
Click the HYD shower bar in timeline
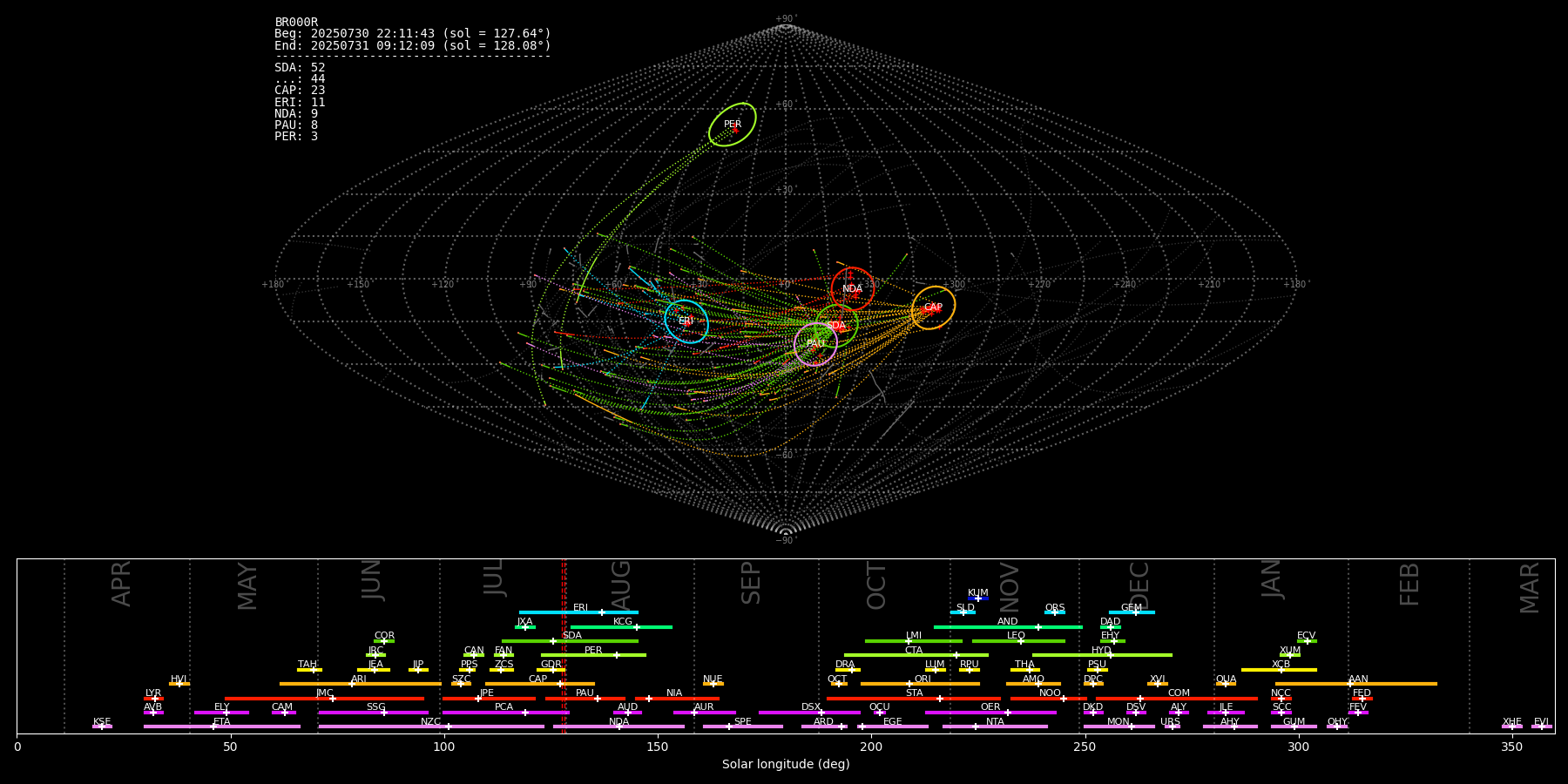(1102, 655)
